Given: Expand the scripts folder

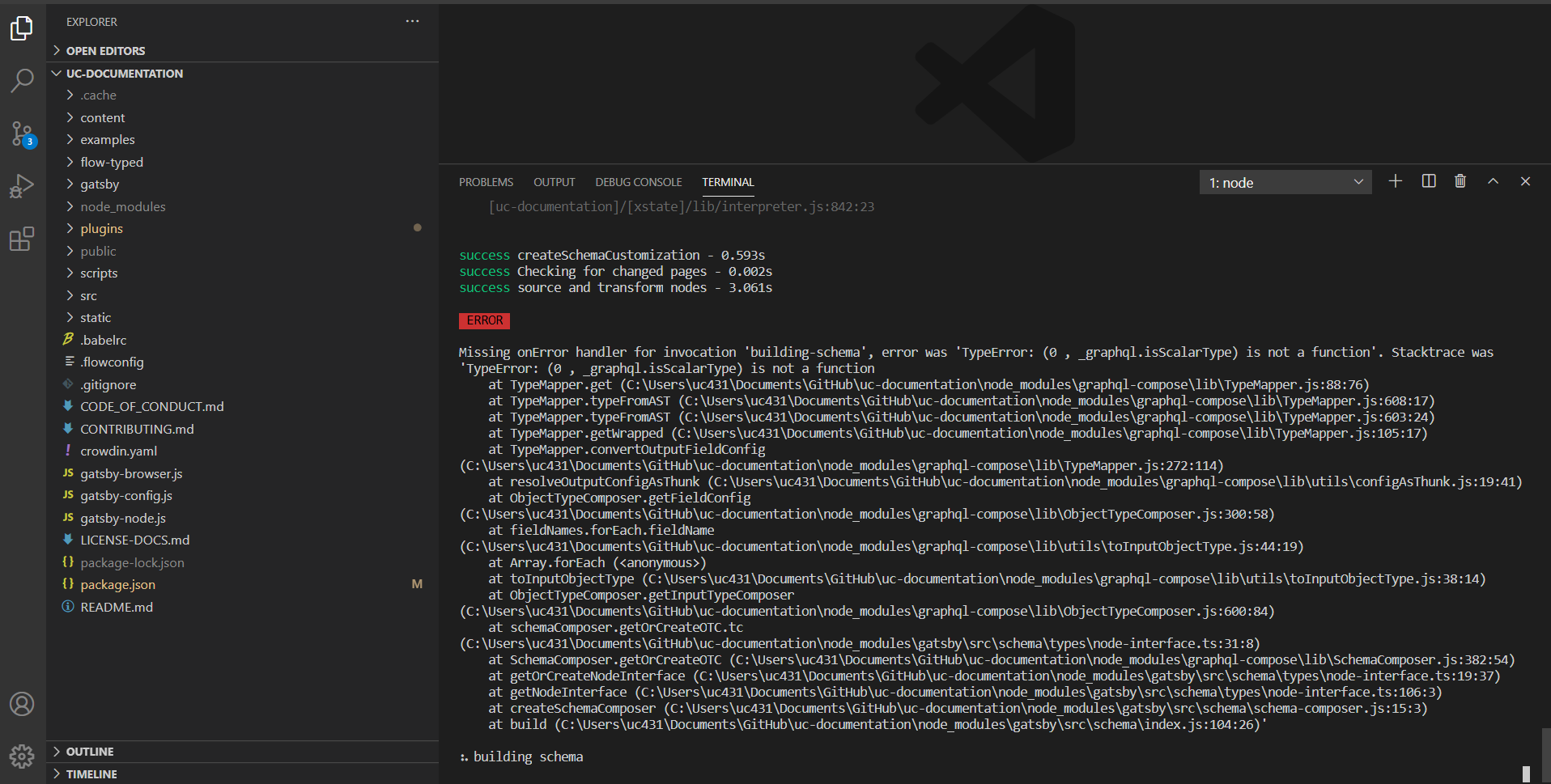Looking at the screenshot, I should pyautogui.click(x=243, y=273).
